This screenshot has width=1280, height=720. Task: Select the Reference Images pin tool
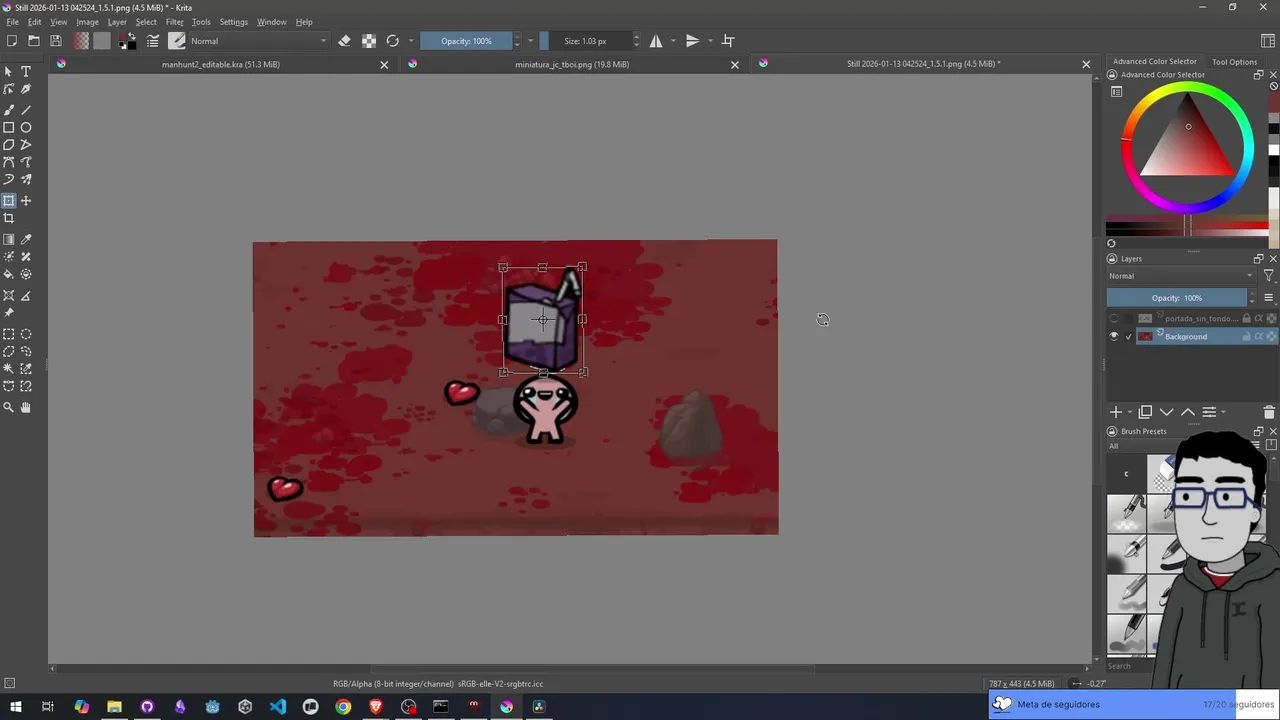click(x=9, y=313)
